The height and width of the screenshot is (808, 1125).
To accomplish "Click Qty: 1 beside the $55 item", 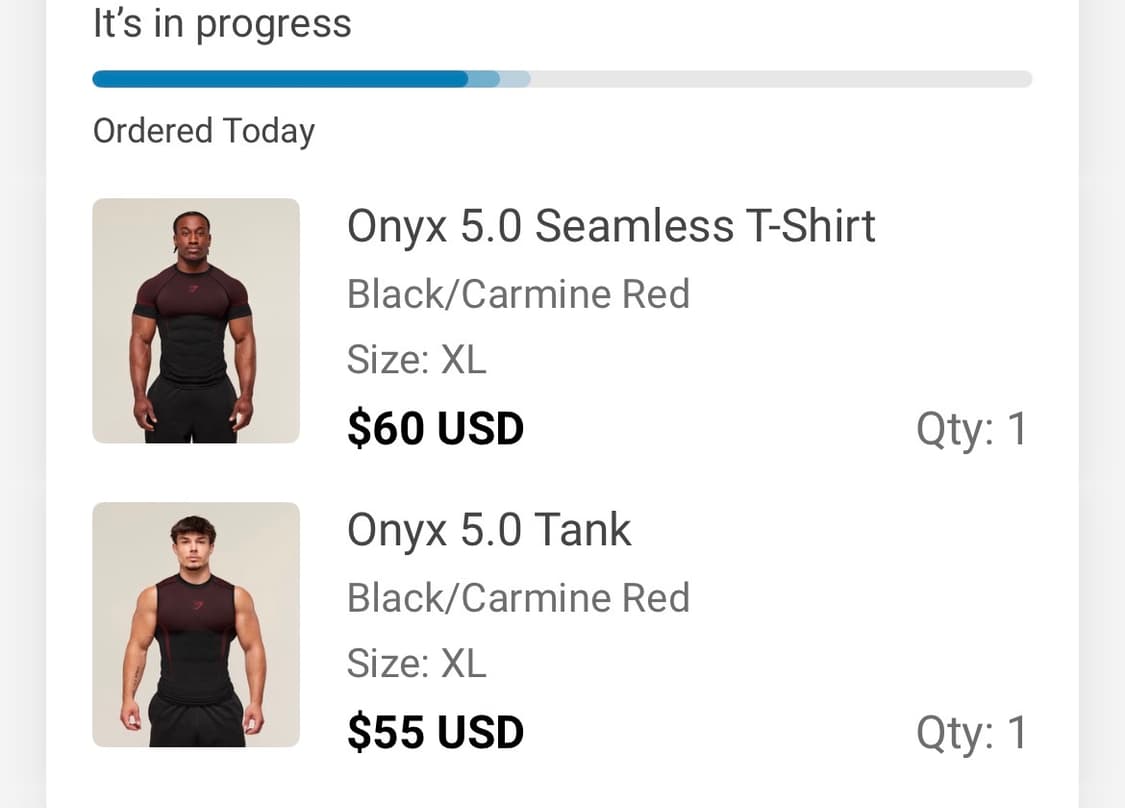I will pyautogui.click(x=971, y=733).
